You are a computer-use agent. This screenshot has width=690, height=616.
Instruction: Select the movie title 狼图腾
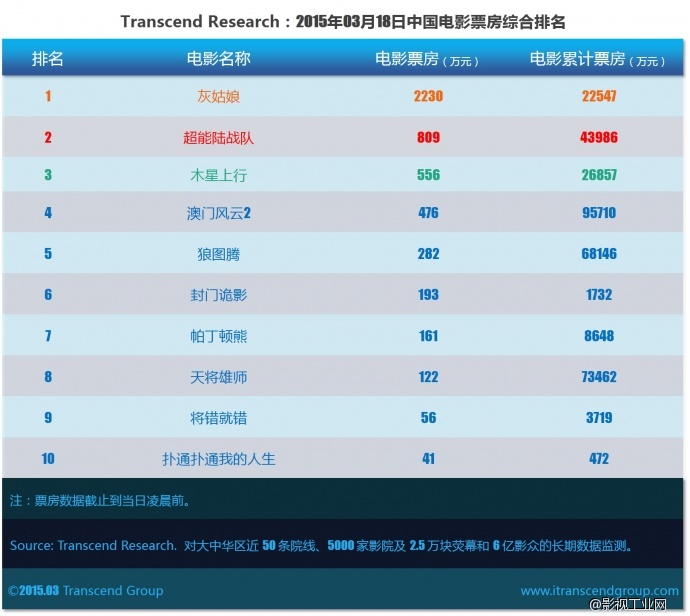click(218, 254)
